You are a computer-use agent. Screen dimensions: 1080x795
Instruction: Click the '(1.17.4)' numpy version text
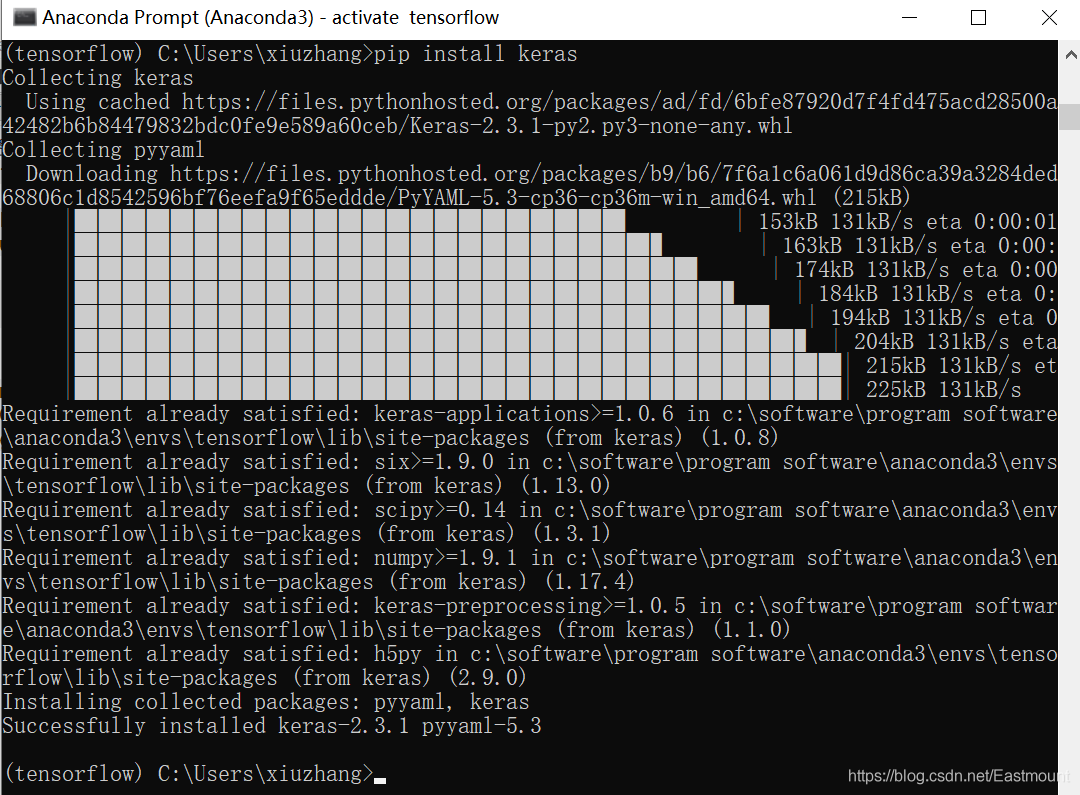[x=590, y=582]
